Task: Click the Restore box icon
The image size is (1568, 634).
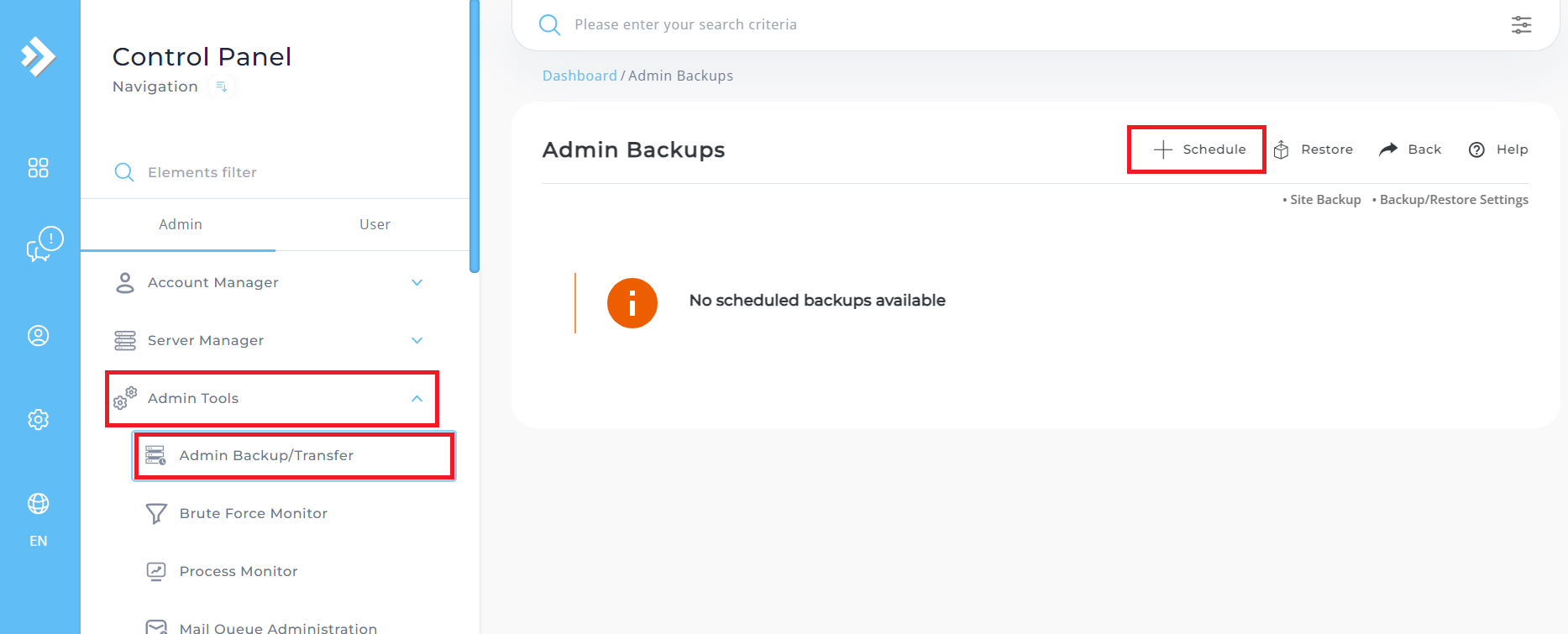Action: click(1281, 149)
